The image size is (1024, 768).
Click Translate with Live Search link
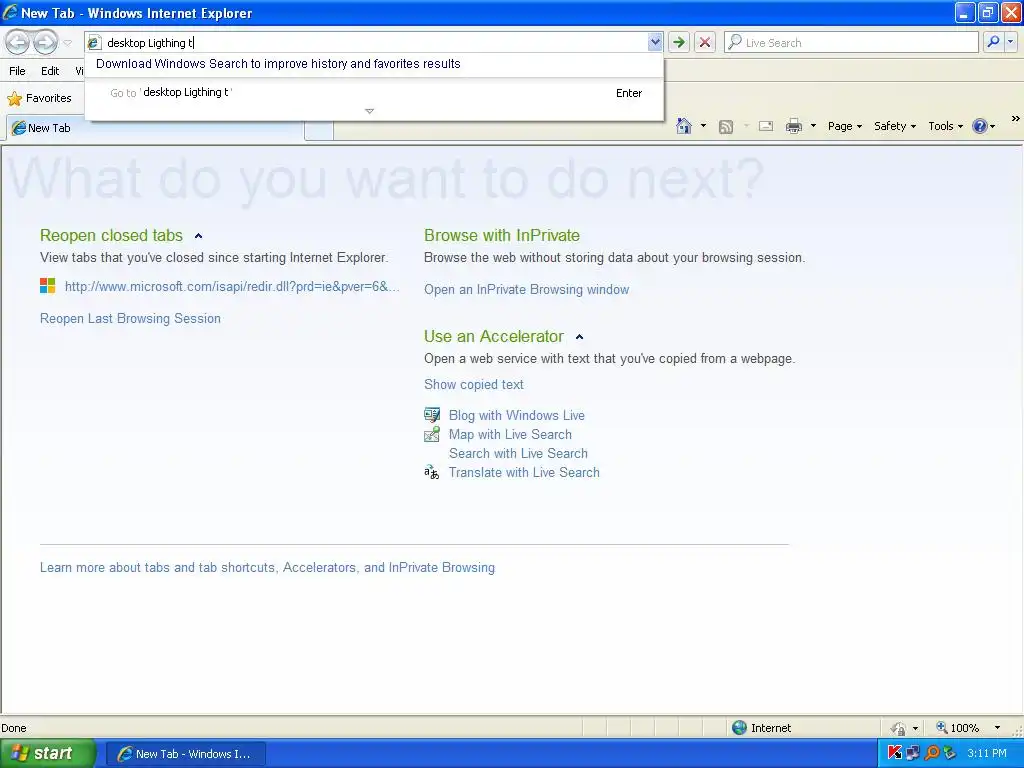(x=524, y=472)
